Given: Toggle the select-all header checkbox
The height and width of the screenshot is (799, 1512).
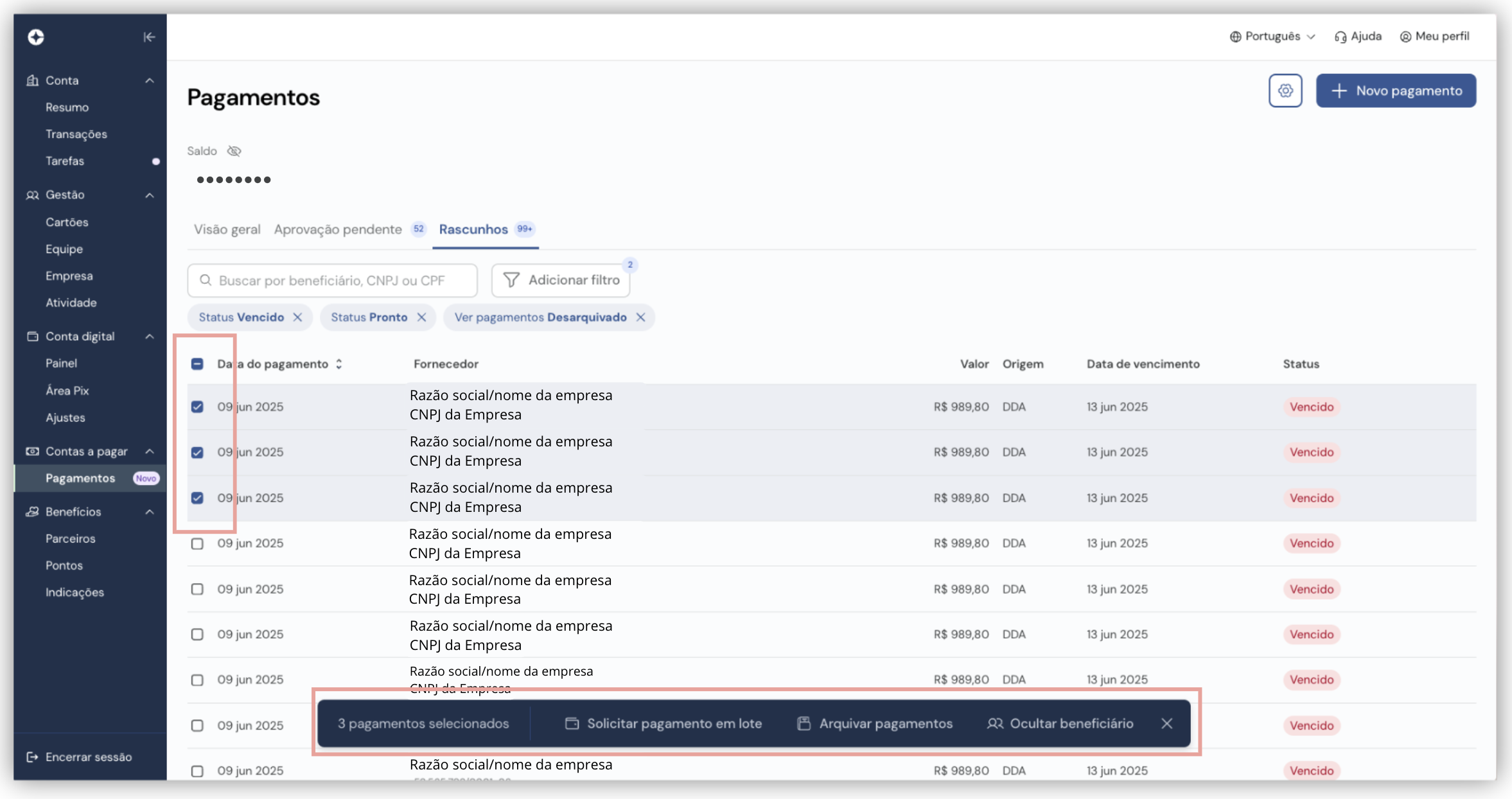Looking at the screenshot, I should click(197, 364).
